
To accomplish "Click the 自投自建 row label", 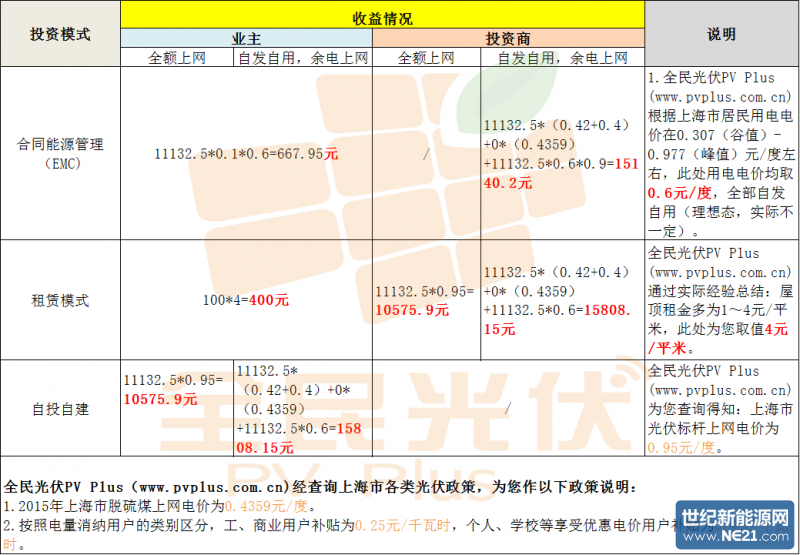I will (60, 409).
